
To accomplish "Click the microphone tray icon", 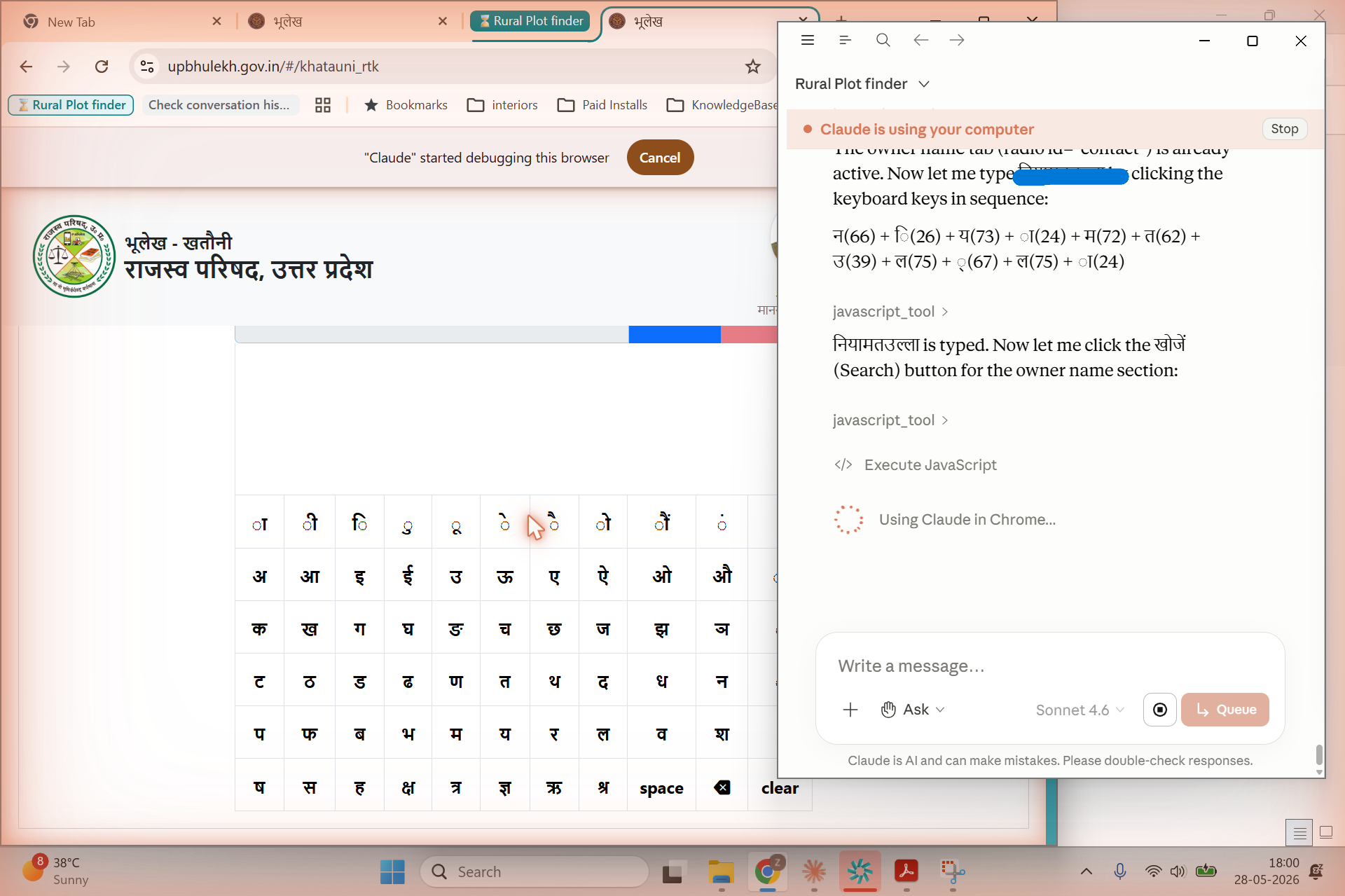I will [x=1119, y=872].
